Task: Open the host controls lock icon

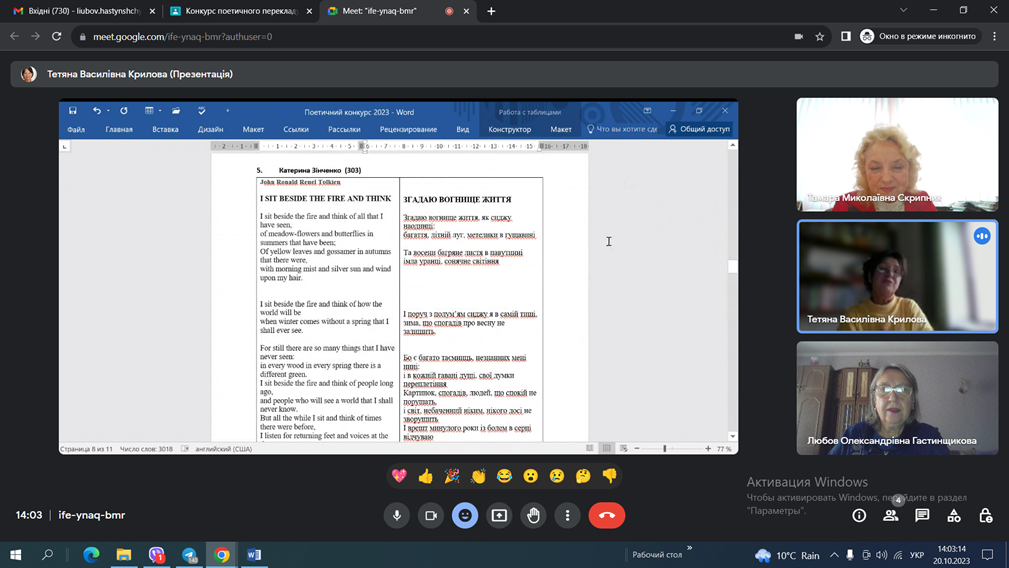Action: pyautogui.click(x=985, y=515)
